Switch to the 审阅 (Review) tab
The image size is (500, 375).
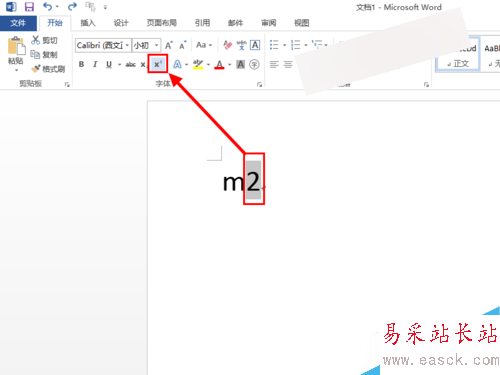(268, 23)
